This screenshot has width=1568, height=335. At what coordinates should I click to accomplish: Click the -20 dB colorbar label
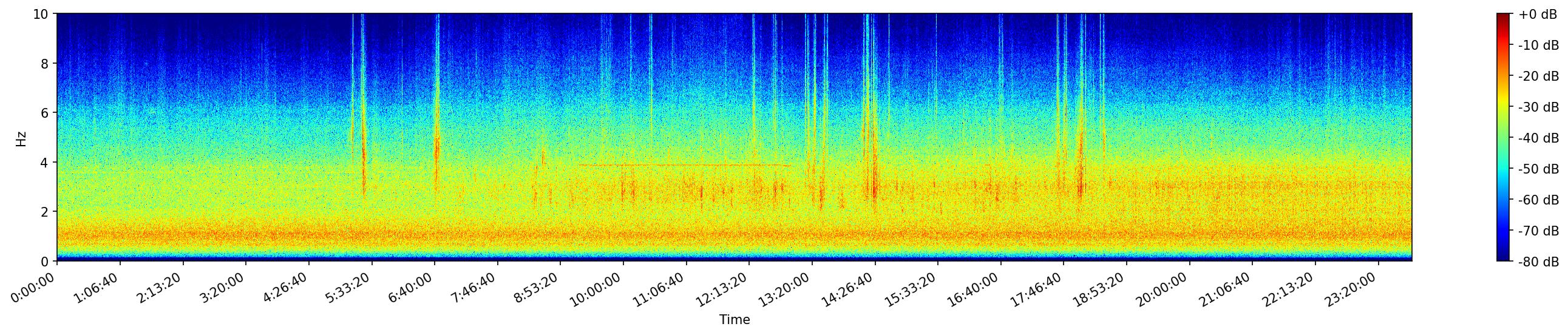1538,76
